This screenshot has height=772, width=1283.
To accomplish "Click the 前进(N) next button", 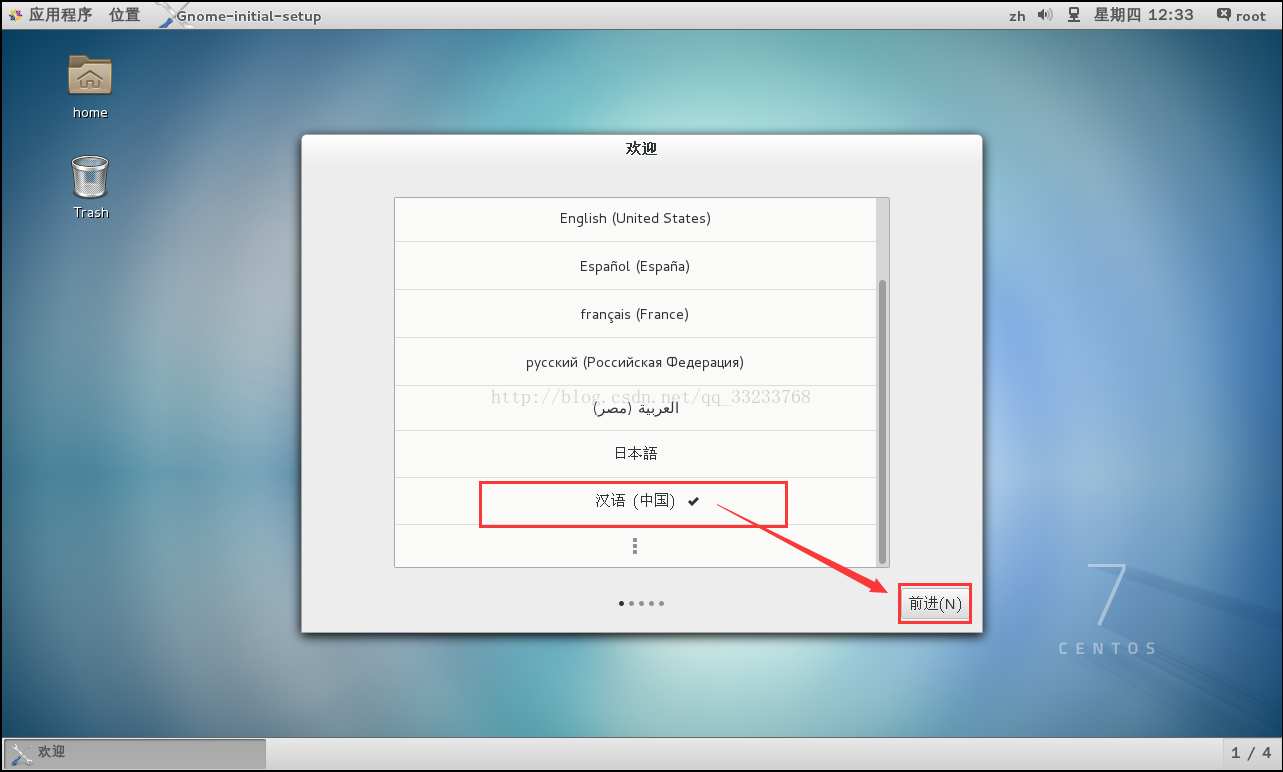I will click(x=935, y=604).
